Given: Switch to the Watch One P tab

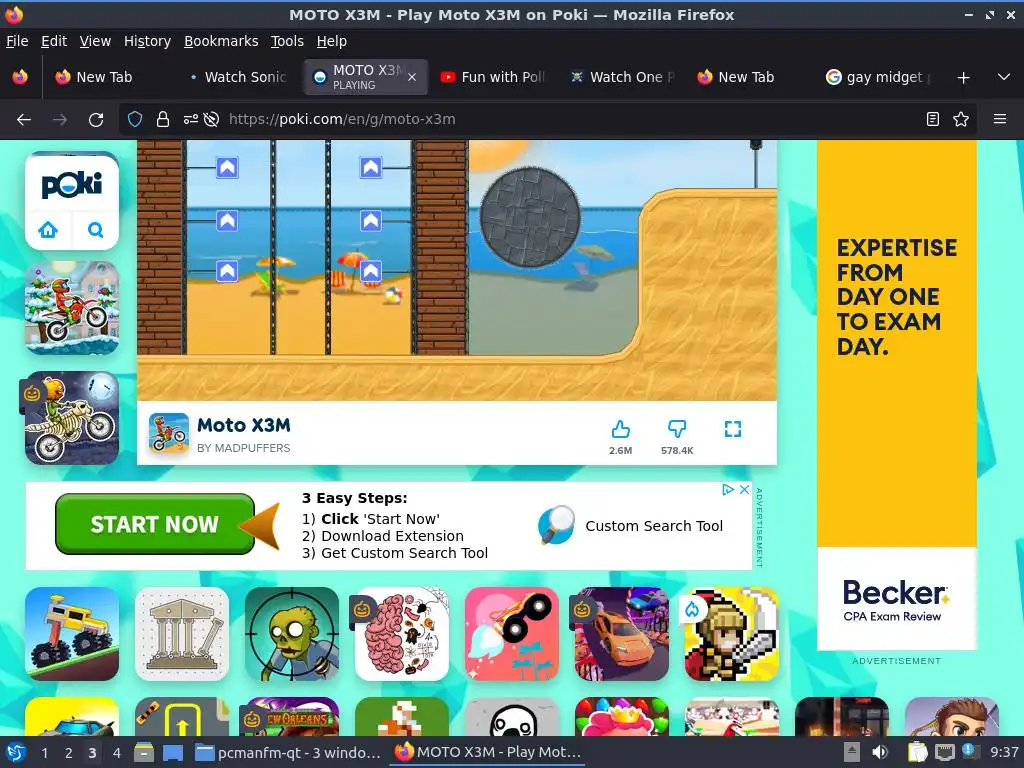Looking at the screenshot, I should [622, 77].
